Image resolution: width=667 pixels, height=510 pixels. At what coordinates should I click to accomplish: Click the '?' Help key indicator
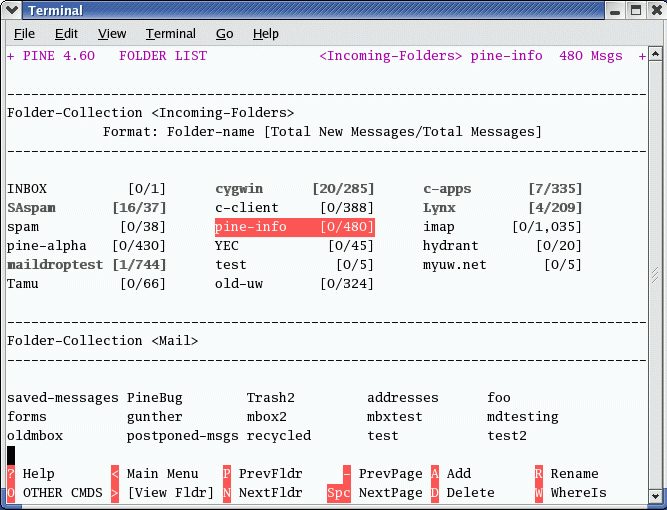(11, 474)
